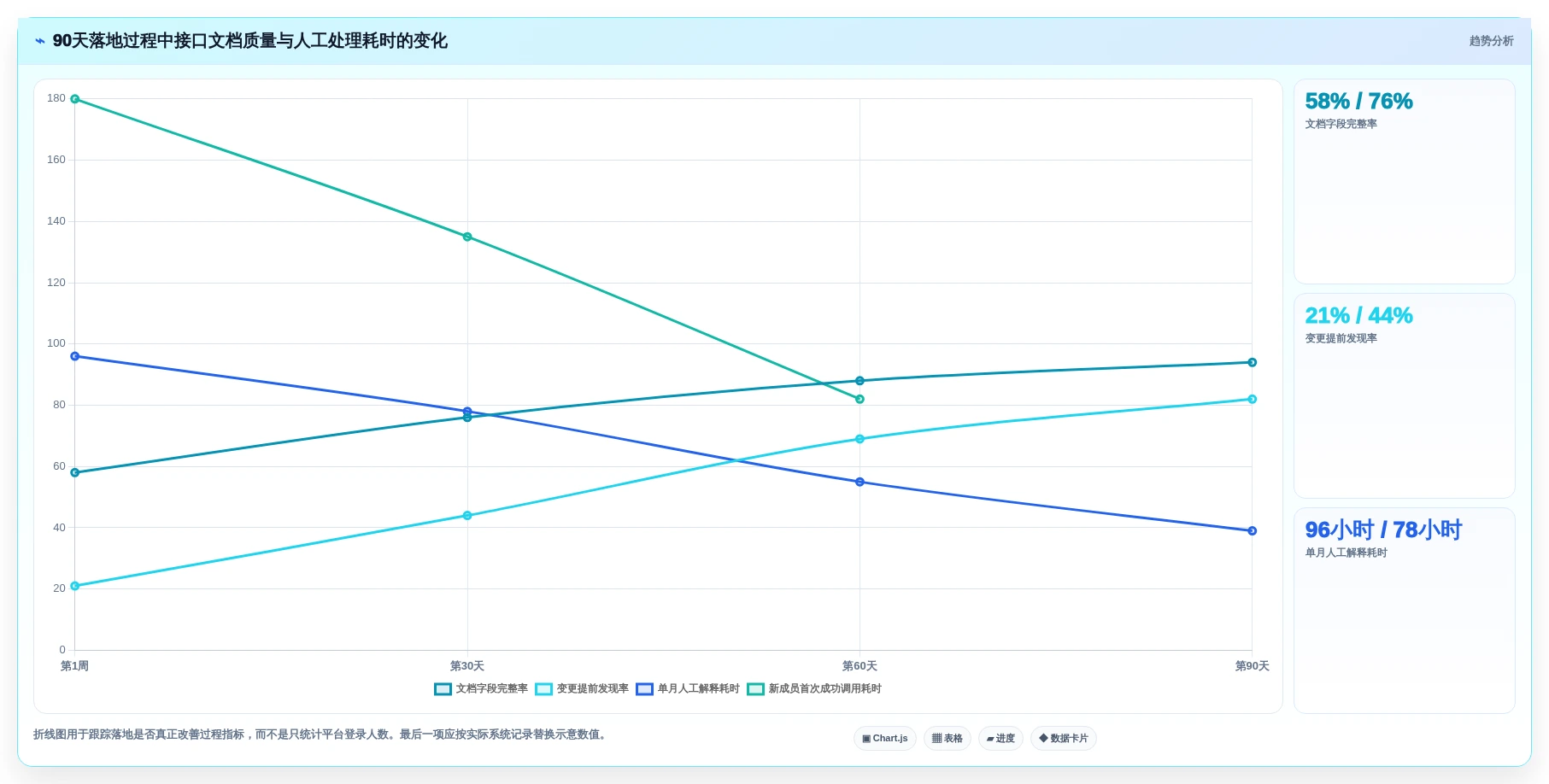The height and width of the screenshot is (784, 1549).
Task: Click the 单月人工解释耗时 data point at 第1周
Action: (75, 356)
